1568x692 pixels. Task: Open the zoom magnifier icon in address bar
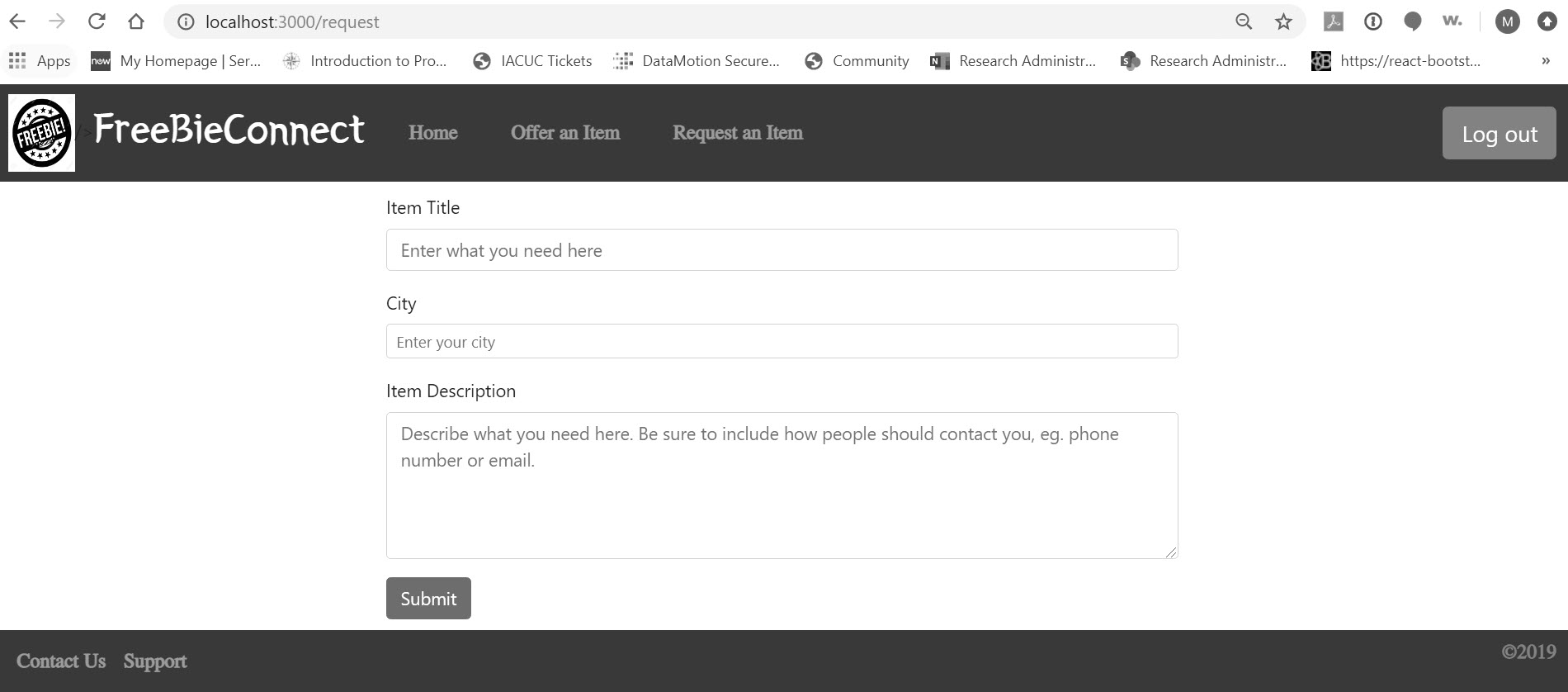1244,22
